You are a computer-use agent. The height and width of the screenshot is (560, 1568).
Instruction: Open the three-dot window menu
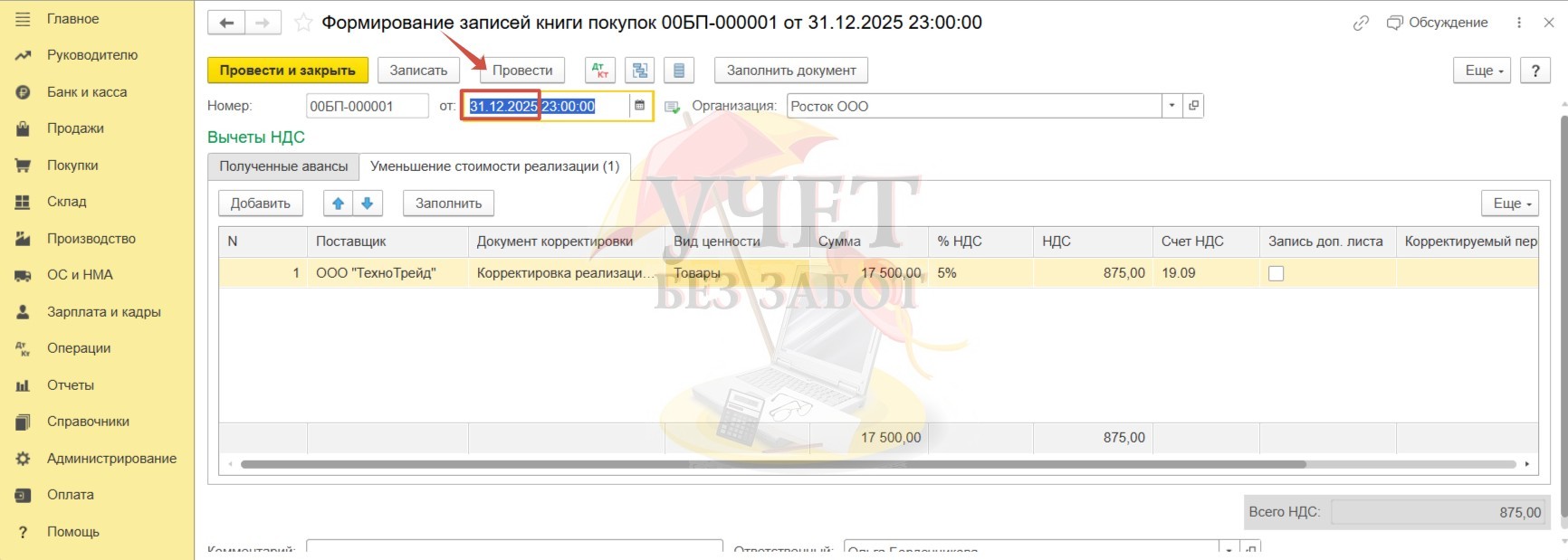[x=1519, y=23]
